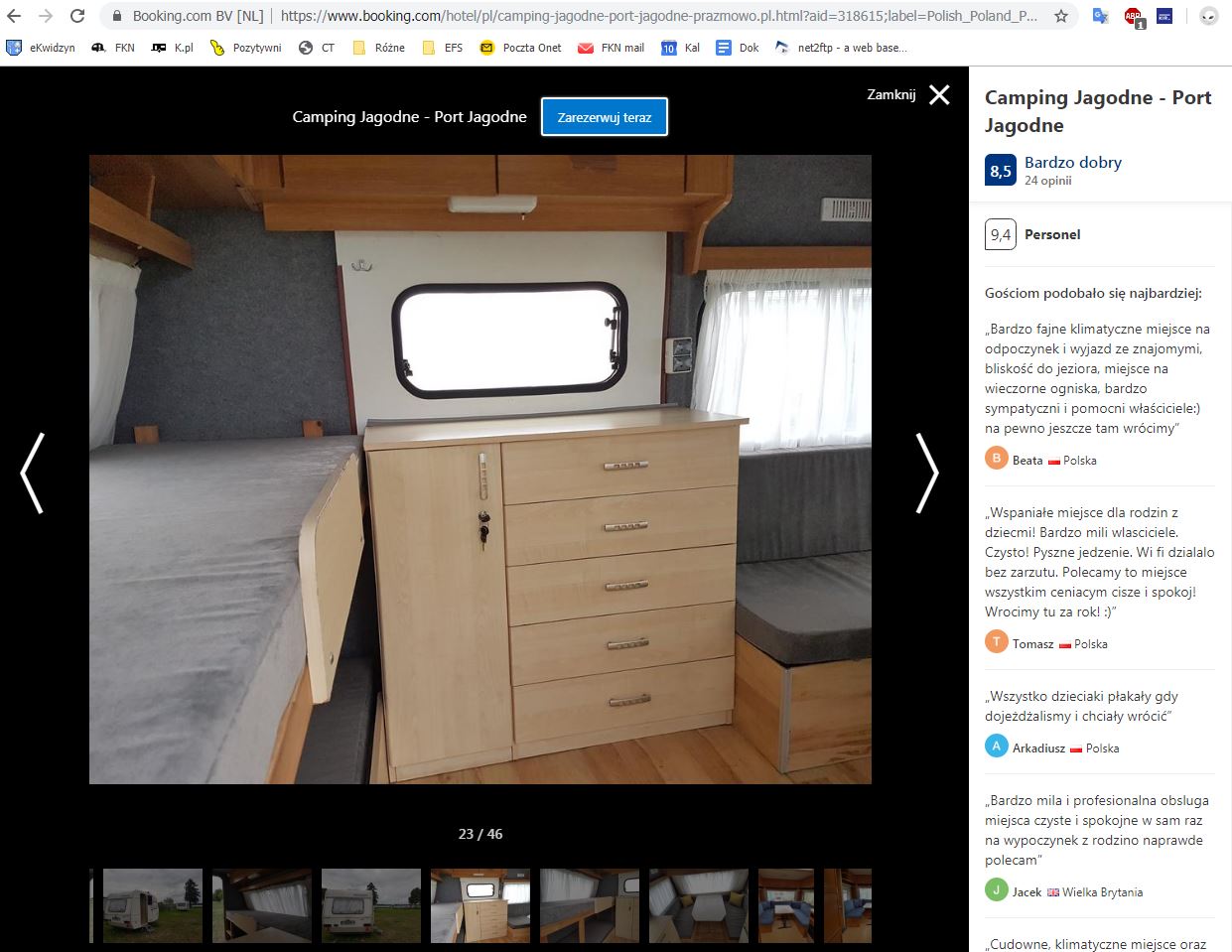Expand the EFS bookmarks folder
This screenshot has width=1232, height=952.
(x=443, y=48)
